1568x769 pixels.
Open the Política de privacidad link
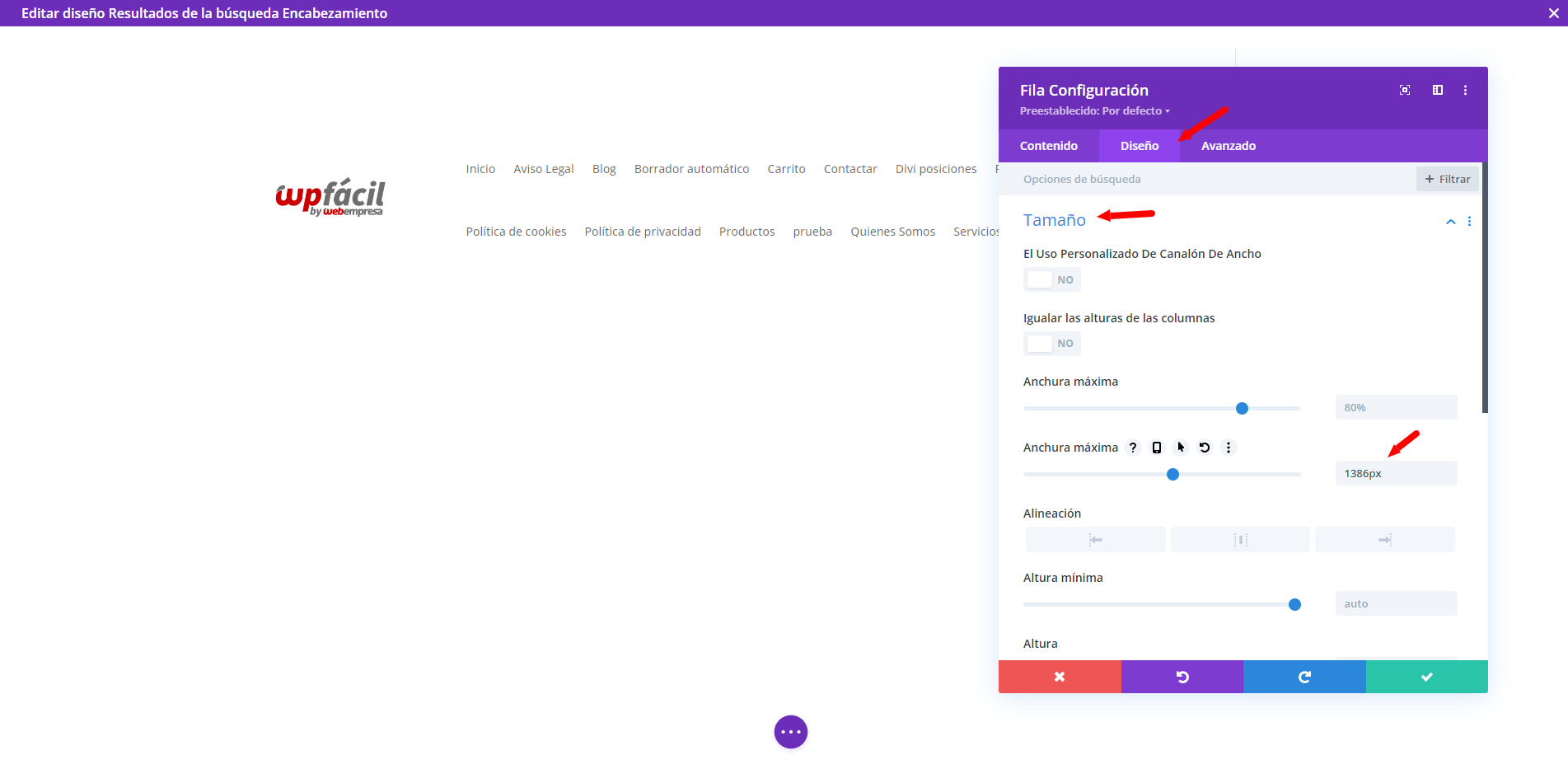click(643, 232)
